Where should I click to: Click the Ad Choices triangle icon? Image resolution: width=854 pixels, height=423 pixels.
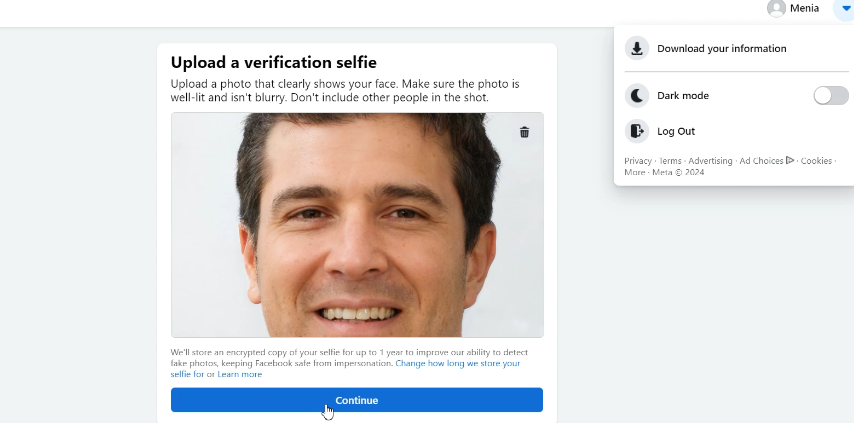click(790, 160)
